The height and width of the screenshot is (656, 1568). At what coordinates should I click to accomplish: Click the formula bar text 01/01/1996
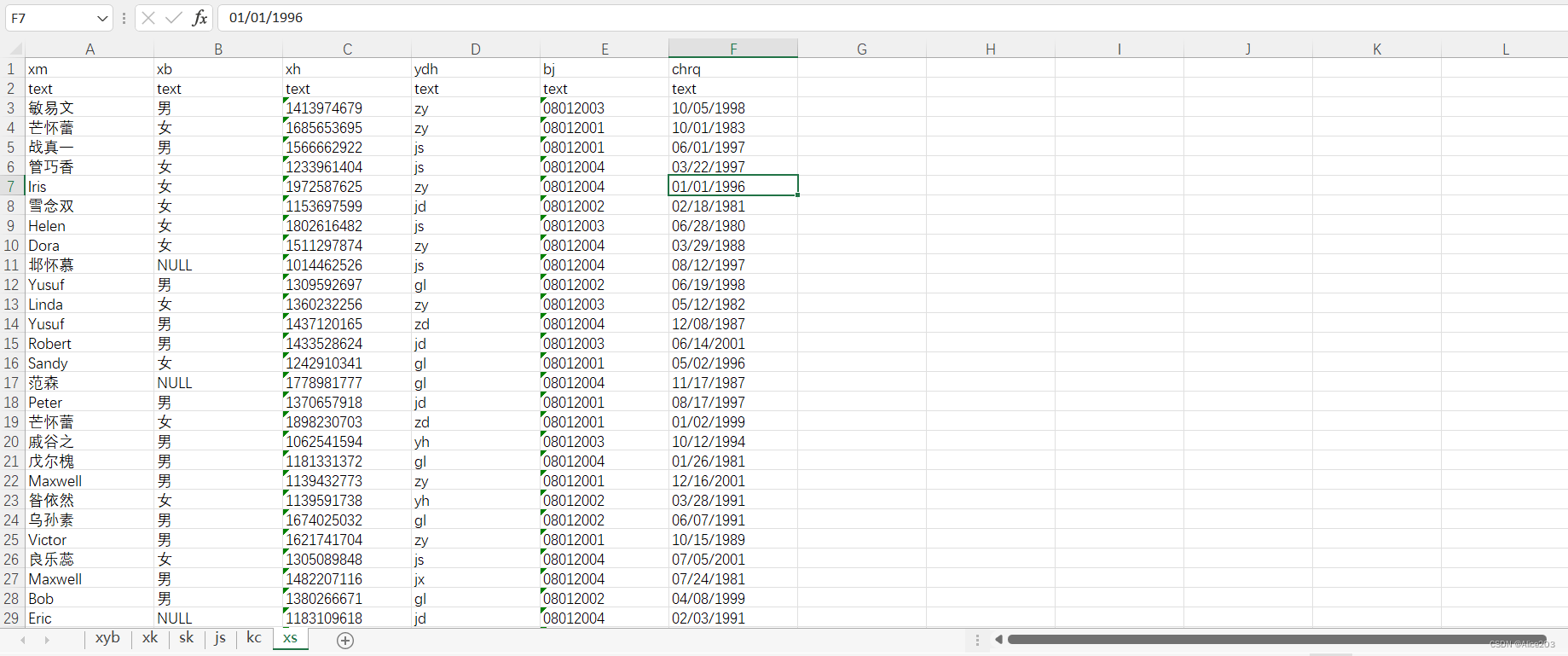[266, 18]
